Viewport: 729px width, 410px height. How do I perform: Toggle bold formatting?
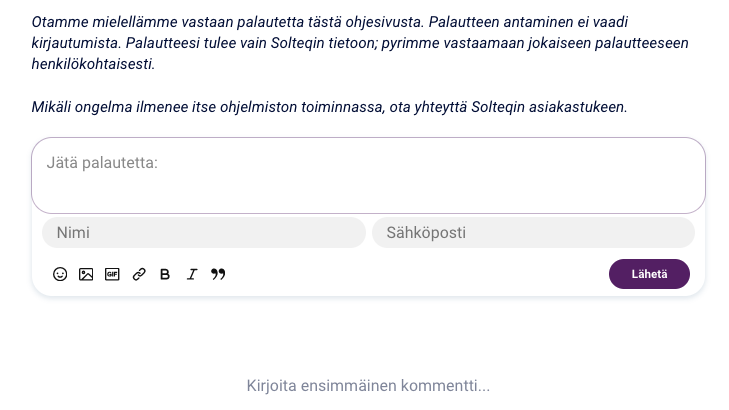pyautogui.click(x=165, y=274)
